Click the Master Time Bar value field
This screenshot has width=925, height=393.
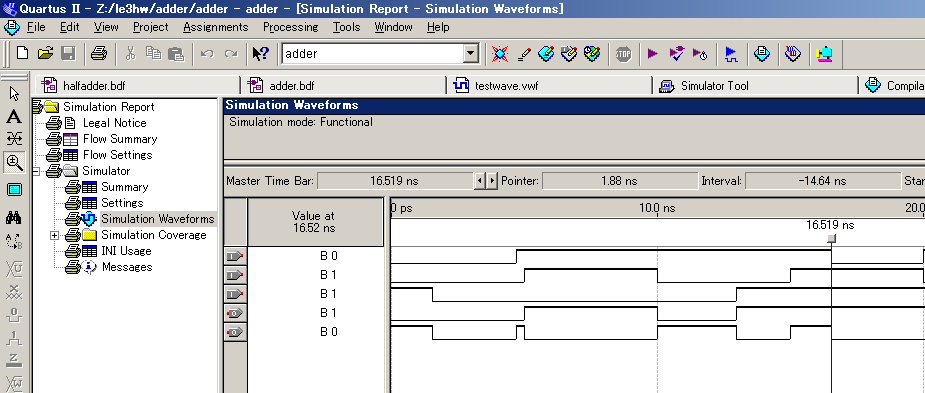(395, 181)
